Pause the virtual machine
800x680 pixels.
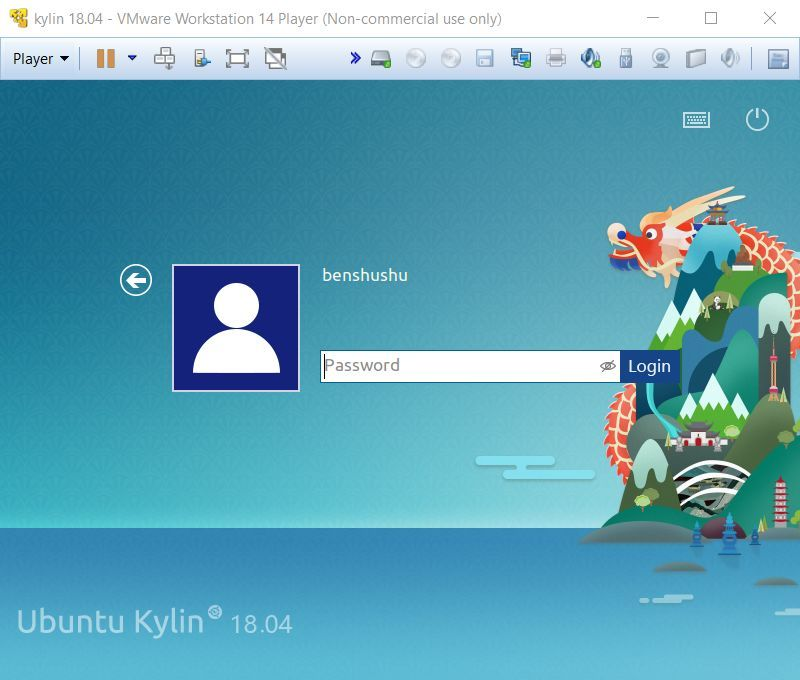[x=106, y=59]
